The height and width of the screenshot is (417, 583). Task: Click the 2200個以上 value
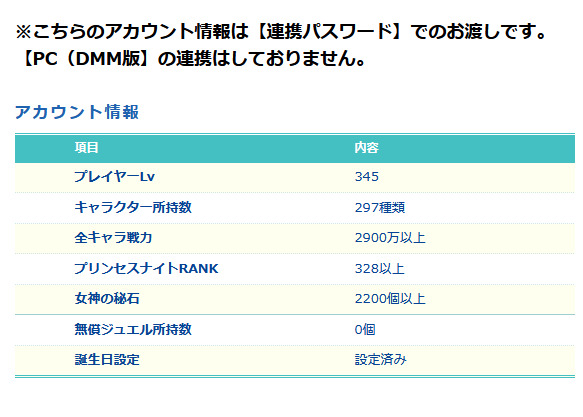click(390, 299)
